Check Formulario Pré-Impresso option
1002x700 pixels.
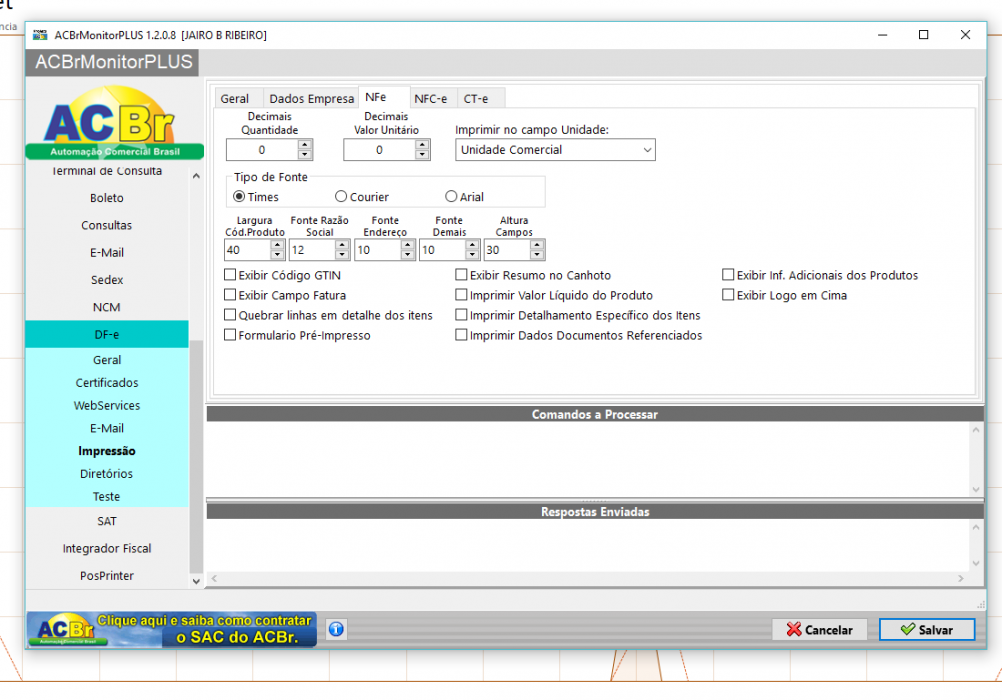tap(230, 335)
